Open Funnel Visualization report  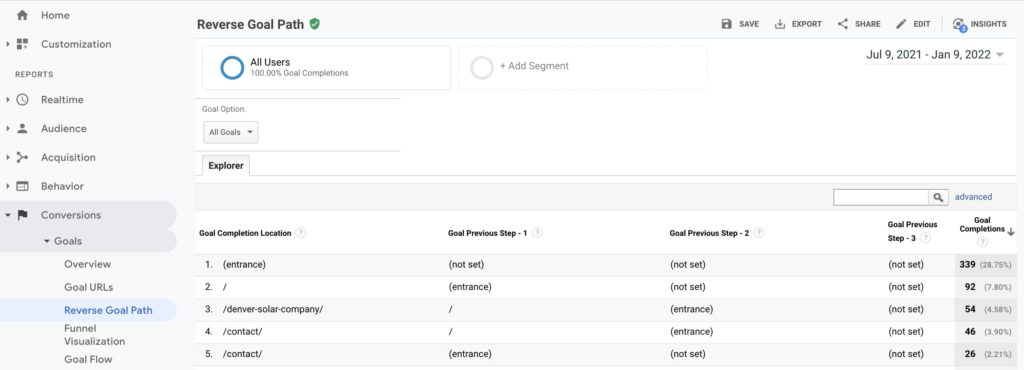click(94, 335)
